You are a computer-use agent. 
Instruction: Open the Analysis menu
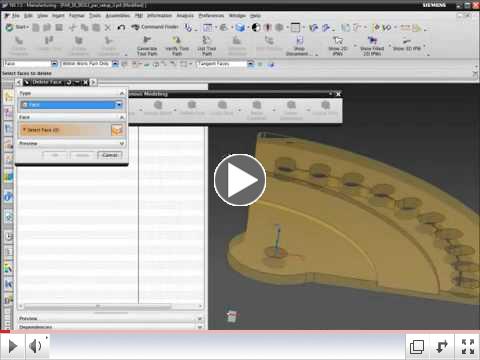[185, 16]
